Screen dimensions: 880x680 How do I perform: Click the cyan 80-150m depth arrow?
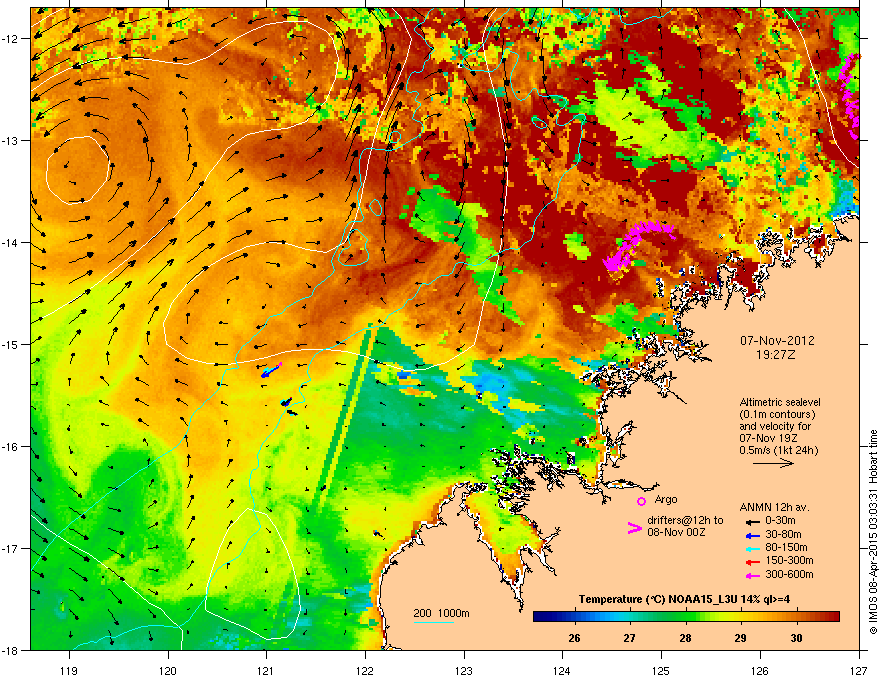(x=752, y=548)
